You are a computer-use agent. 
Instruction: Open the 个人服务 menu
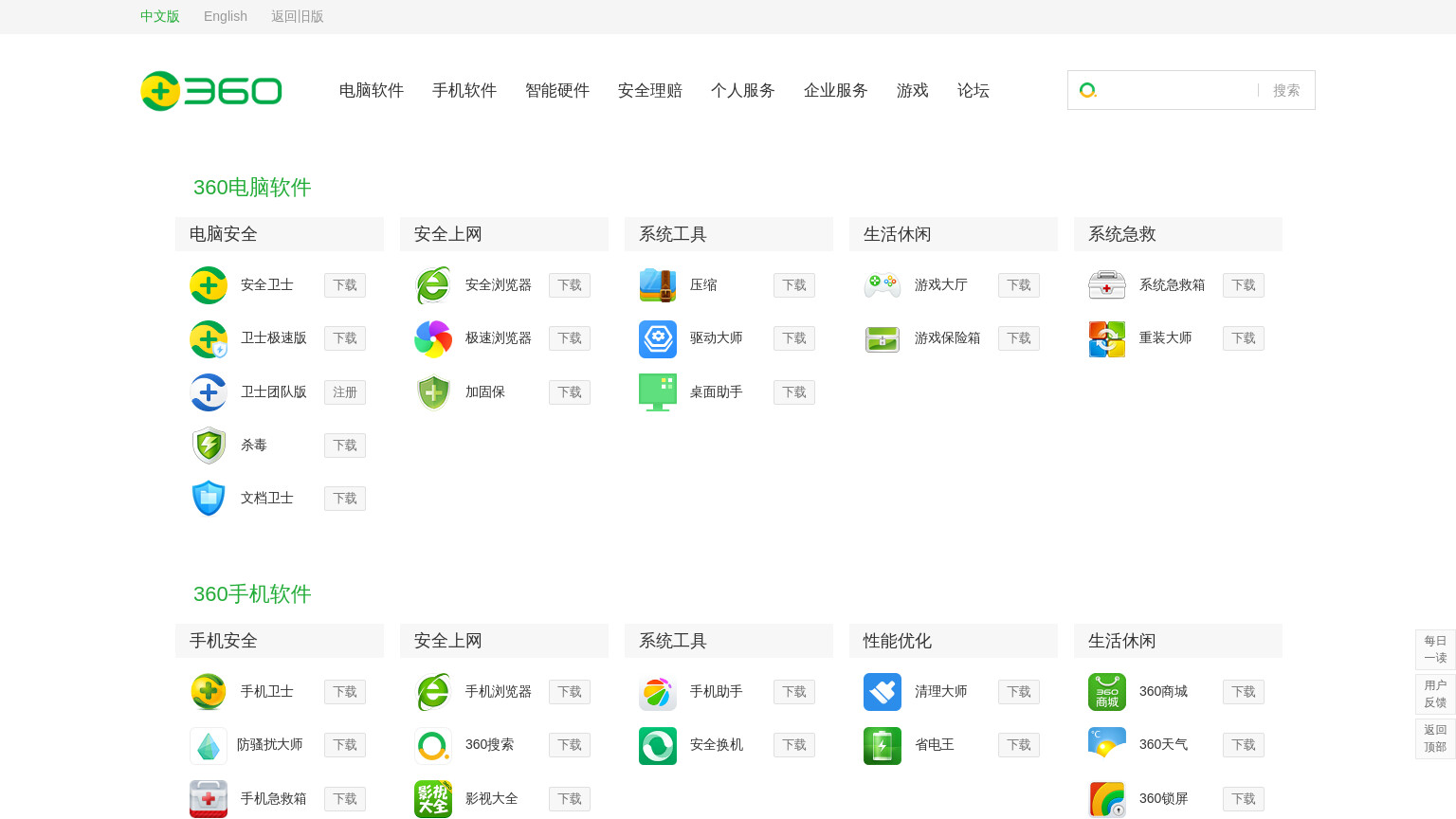(743, 90)
